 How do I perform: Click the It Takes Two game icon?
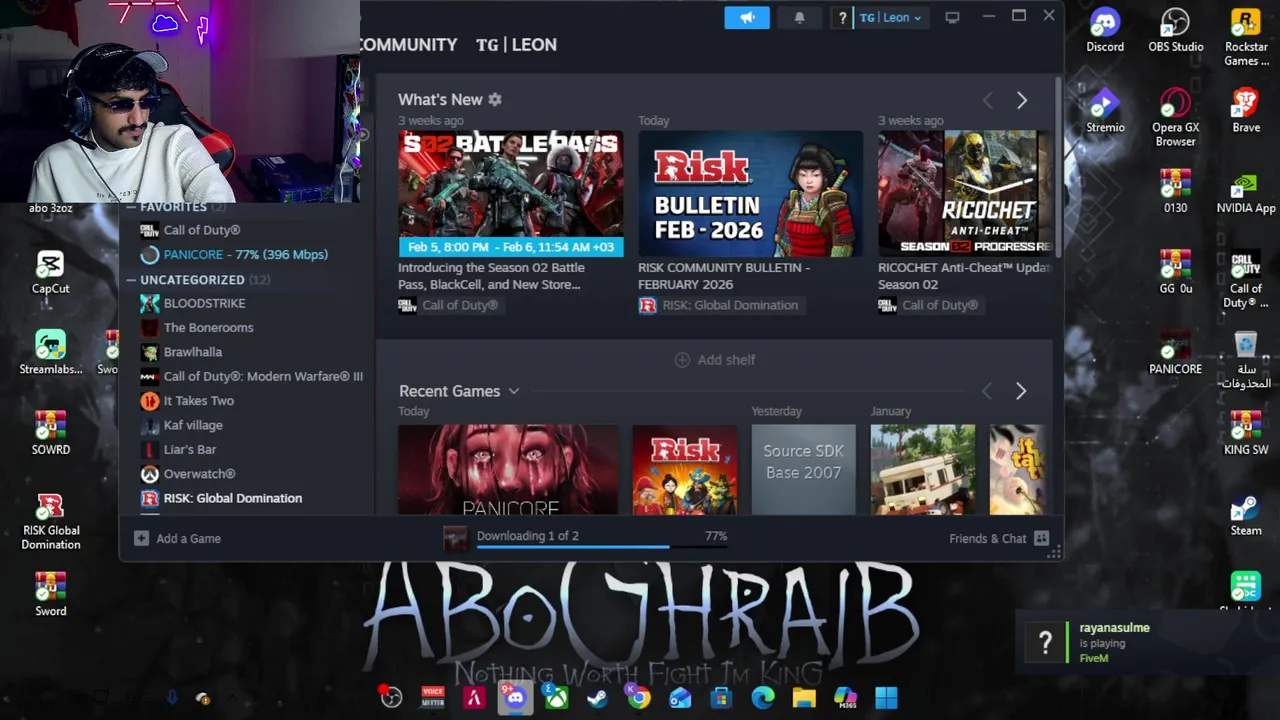pos(149,401)
